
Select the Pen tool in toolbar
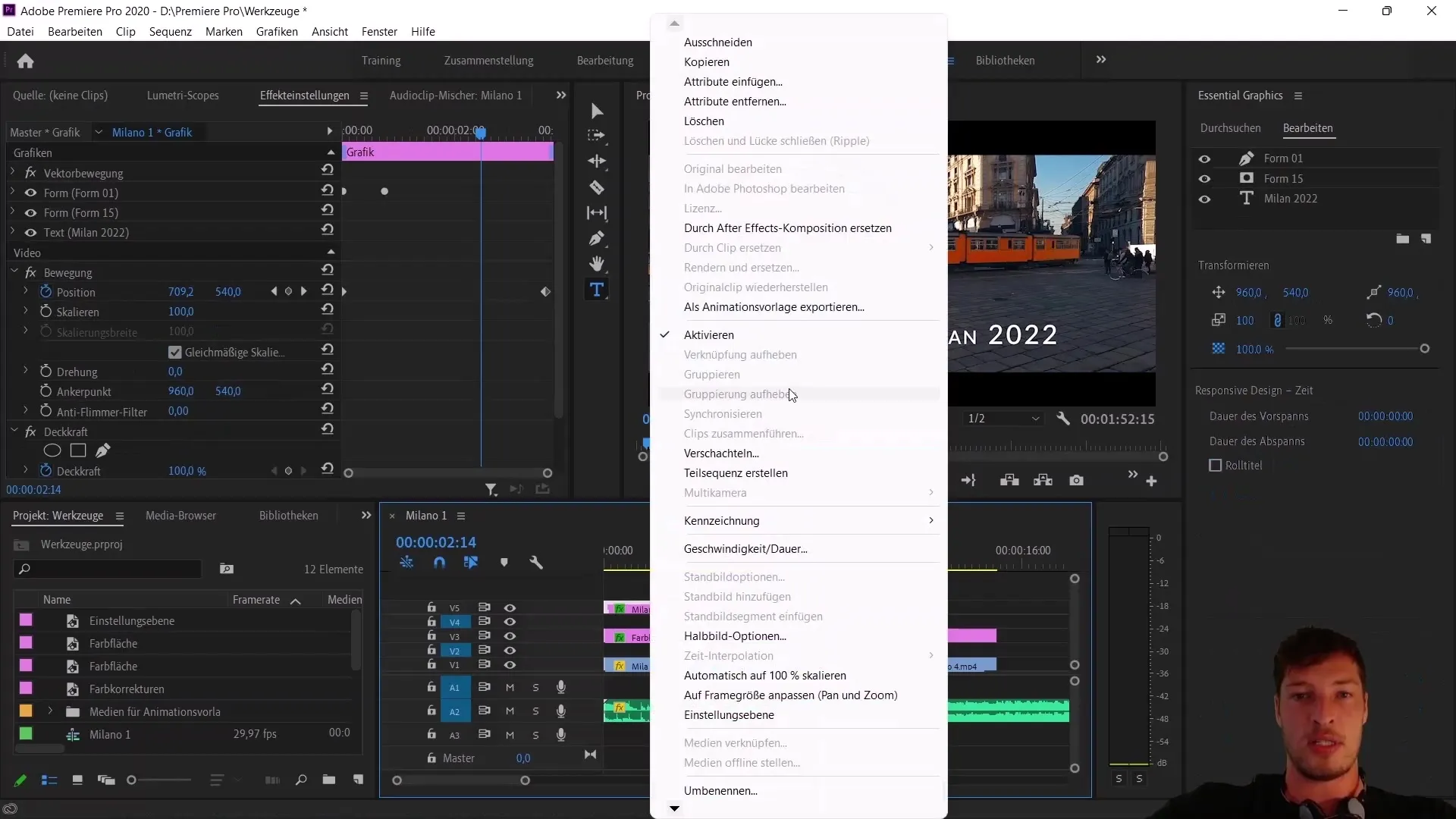[597, 238]
